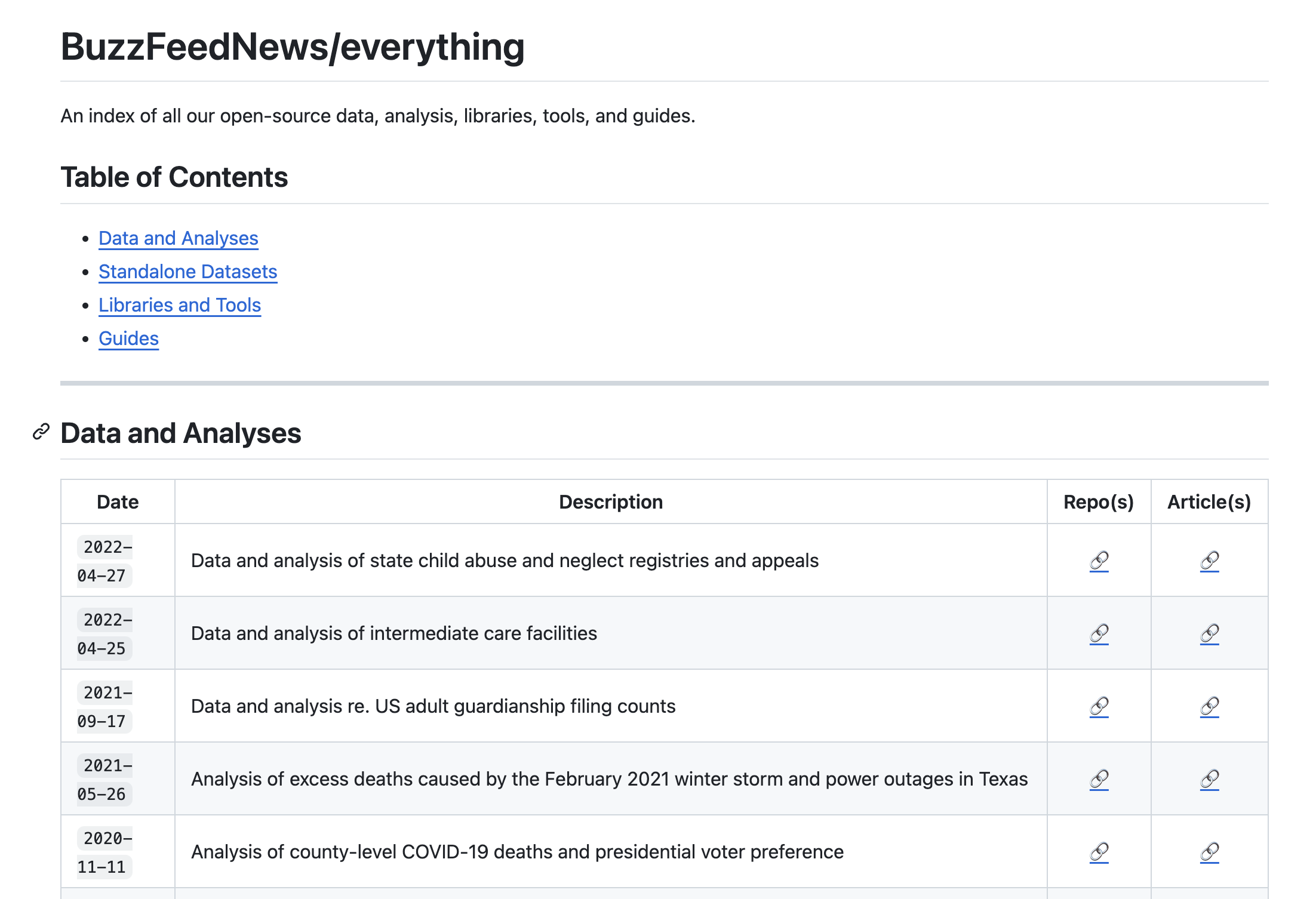Screen dimensions: 1316x899
Task: Open the Standalone Datasets link
Action: coord(187,272)
